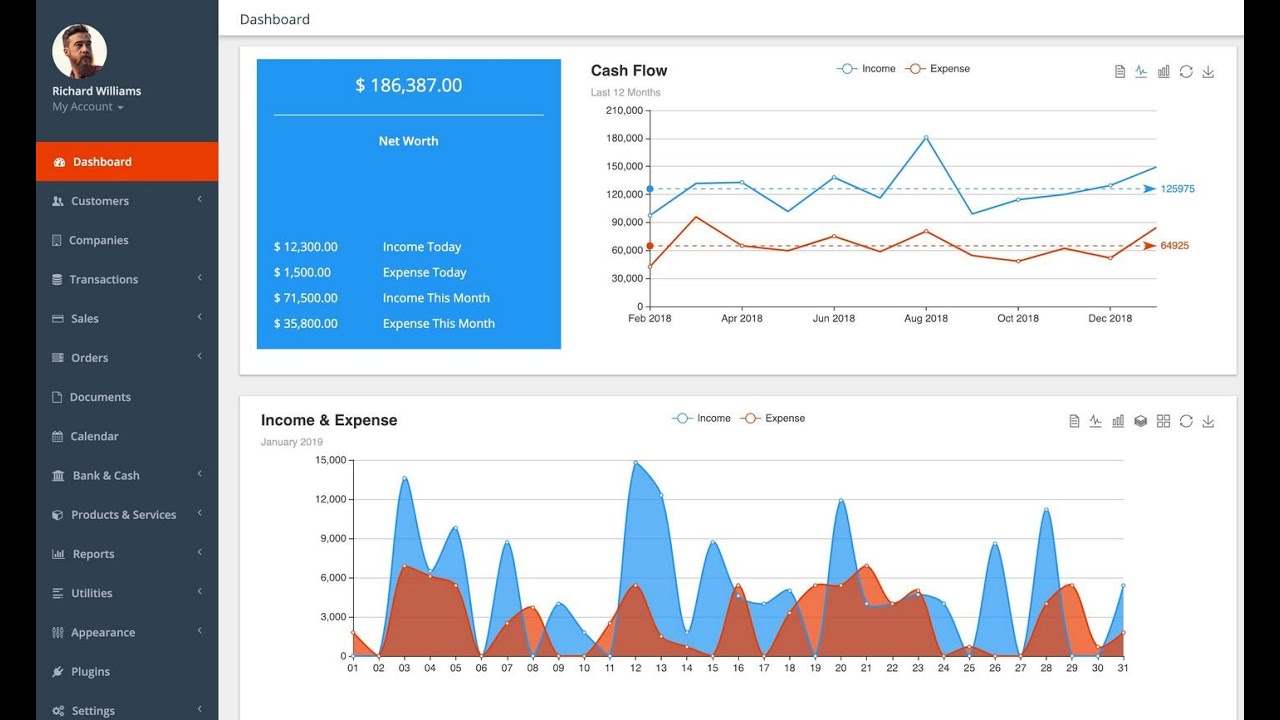Open the Documents menu label
The width and height of the screenshot is (1280, 720).
coord(100,397)
